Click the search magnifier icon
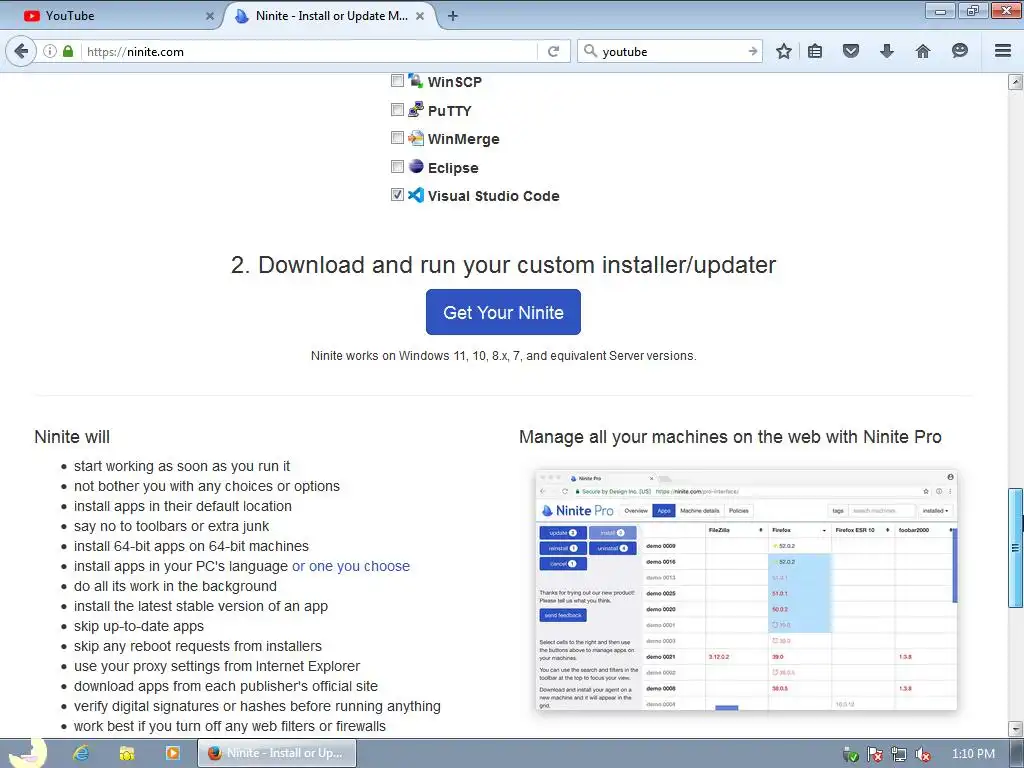This screenshot has height=768, width=1024. click(590, 51)
